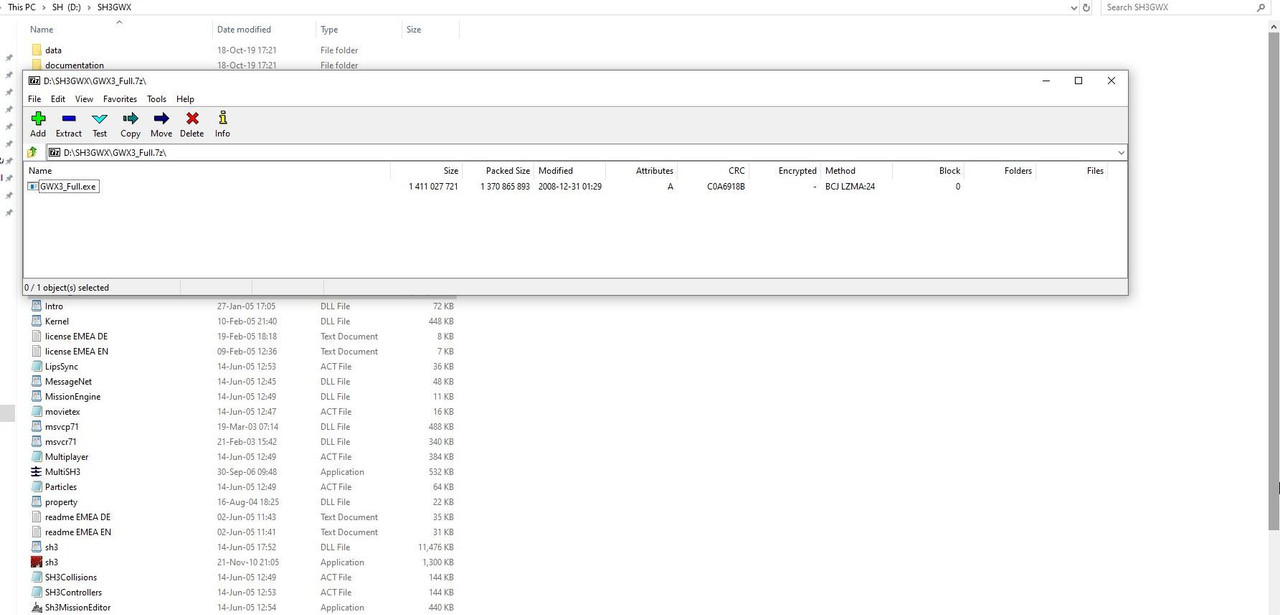
Task: Click SH3GWX breadcrumb segment
Action: pyautogui.click(x=115, y=7)
